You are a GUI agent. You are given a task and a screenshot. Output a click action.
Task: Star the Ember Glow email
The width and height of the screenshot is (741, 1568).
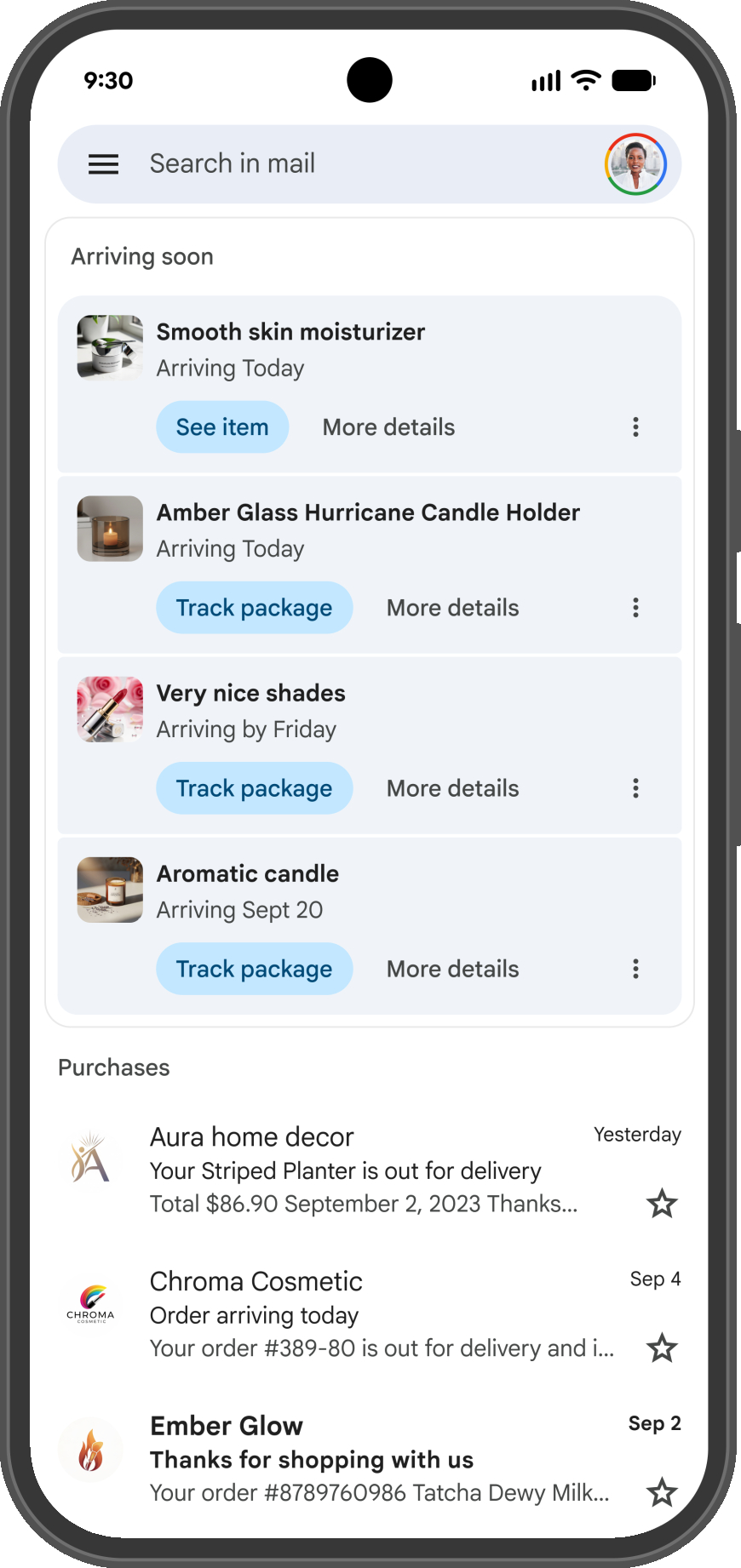click(662, 1492)
